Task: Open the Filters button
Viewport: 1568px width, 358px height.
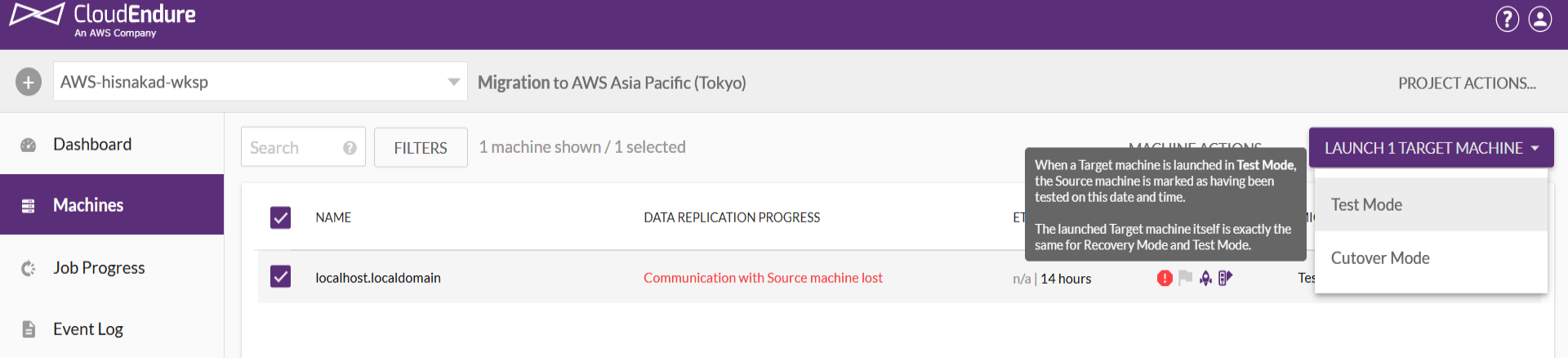Action: click(421, 148)
